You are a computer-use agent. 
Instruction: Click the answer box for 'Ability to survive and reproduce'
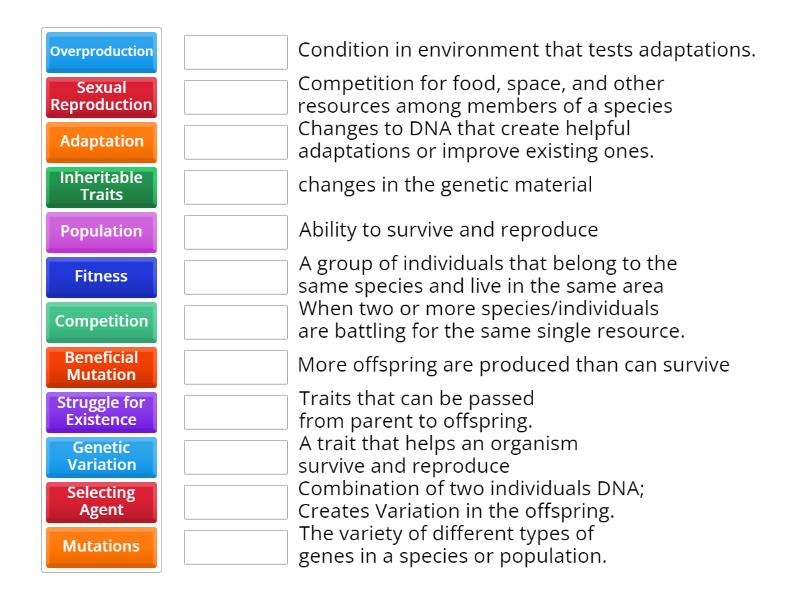pos(235,231)
